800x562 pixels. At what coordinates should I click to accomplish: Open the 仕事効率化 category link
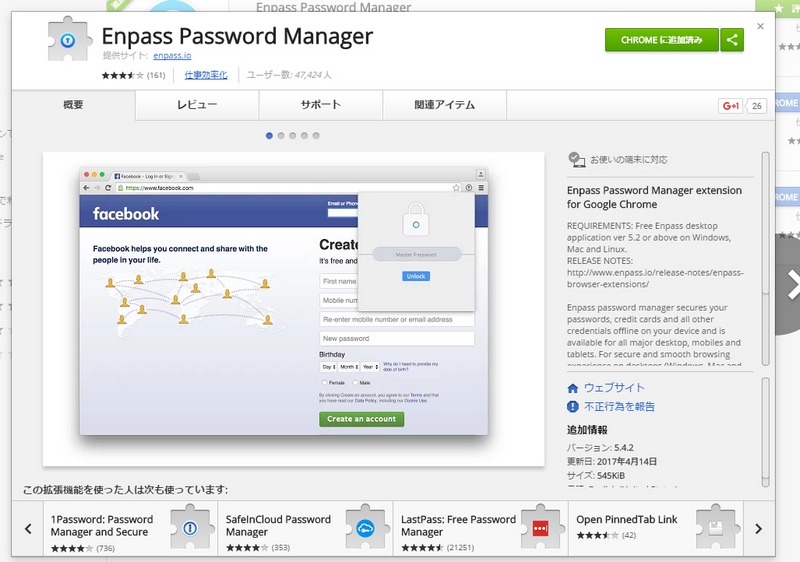206,75
